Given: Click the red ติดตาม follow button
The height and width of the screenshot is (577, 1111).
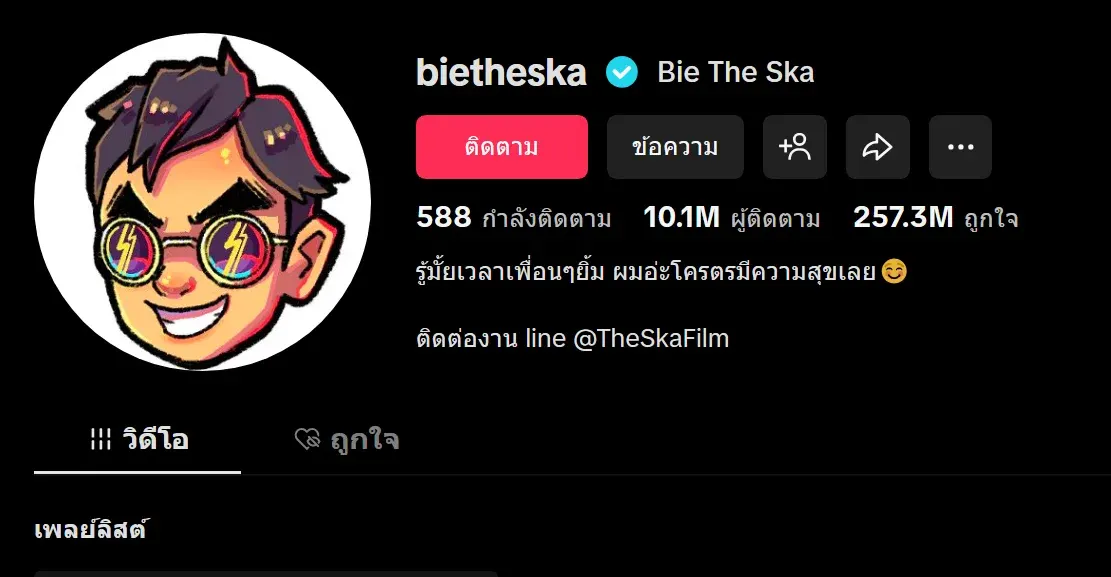Looking at the screenshot, I should pos(502,147).
